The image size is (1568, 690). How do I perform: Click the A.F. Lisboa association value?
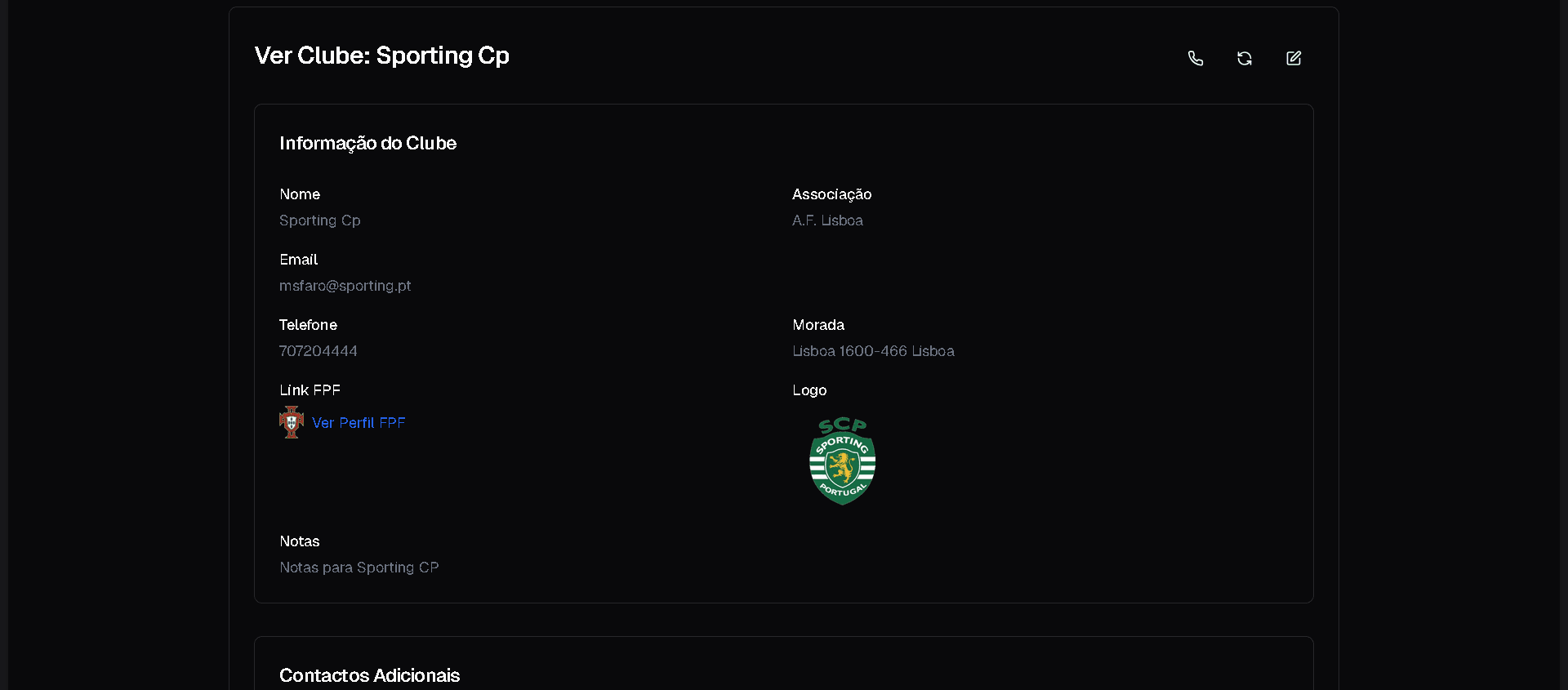point(827,220)
